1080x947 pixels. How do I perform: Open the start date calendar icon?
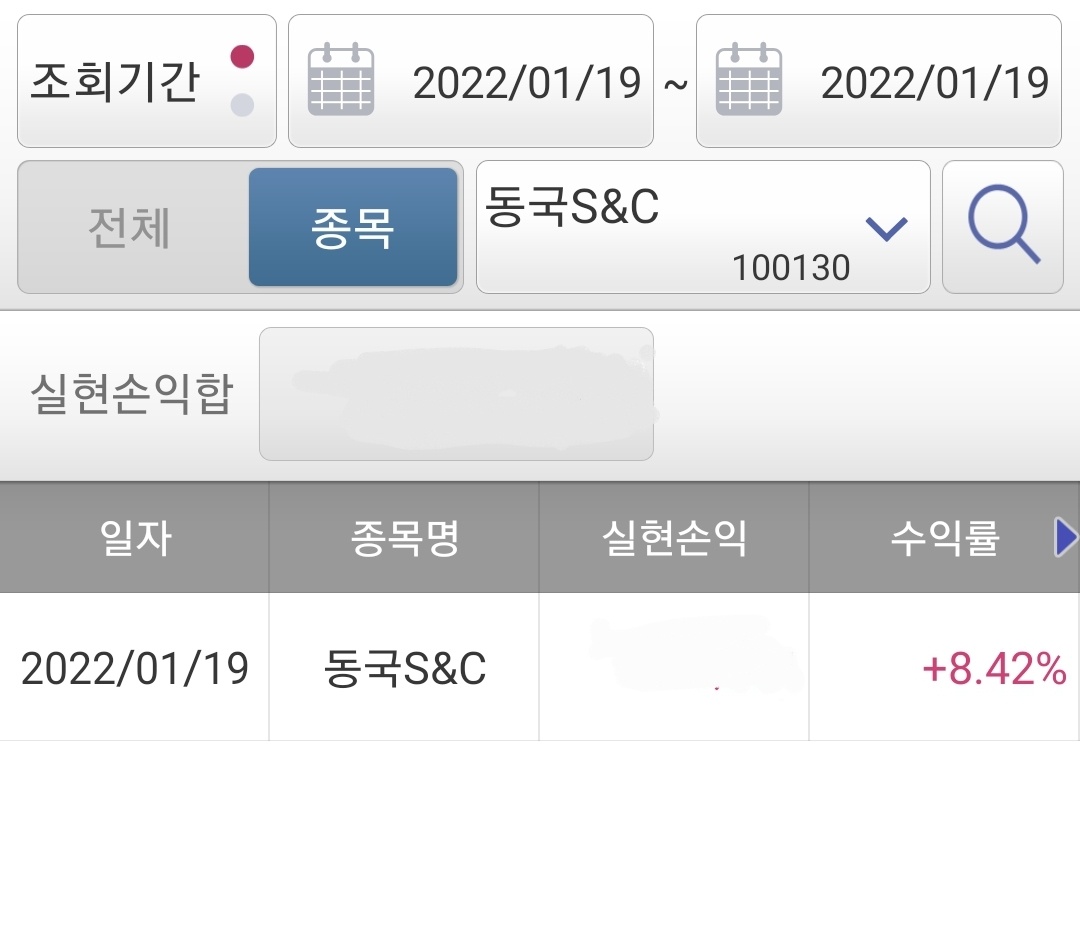tap(340, 80)
